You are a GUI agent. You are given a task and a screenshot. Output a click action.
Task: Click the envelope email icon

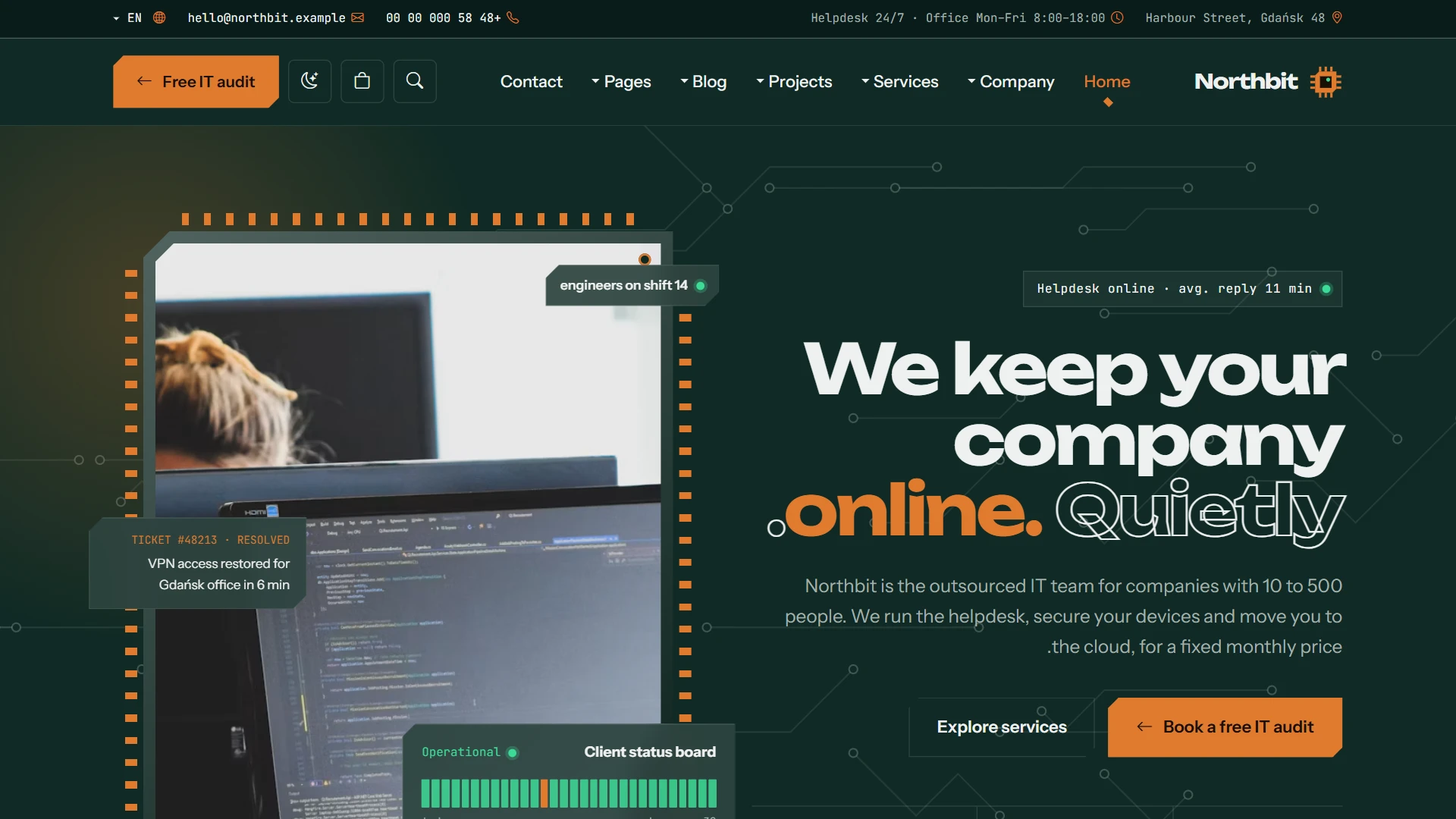tap(358, 17)
